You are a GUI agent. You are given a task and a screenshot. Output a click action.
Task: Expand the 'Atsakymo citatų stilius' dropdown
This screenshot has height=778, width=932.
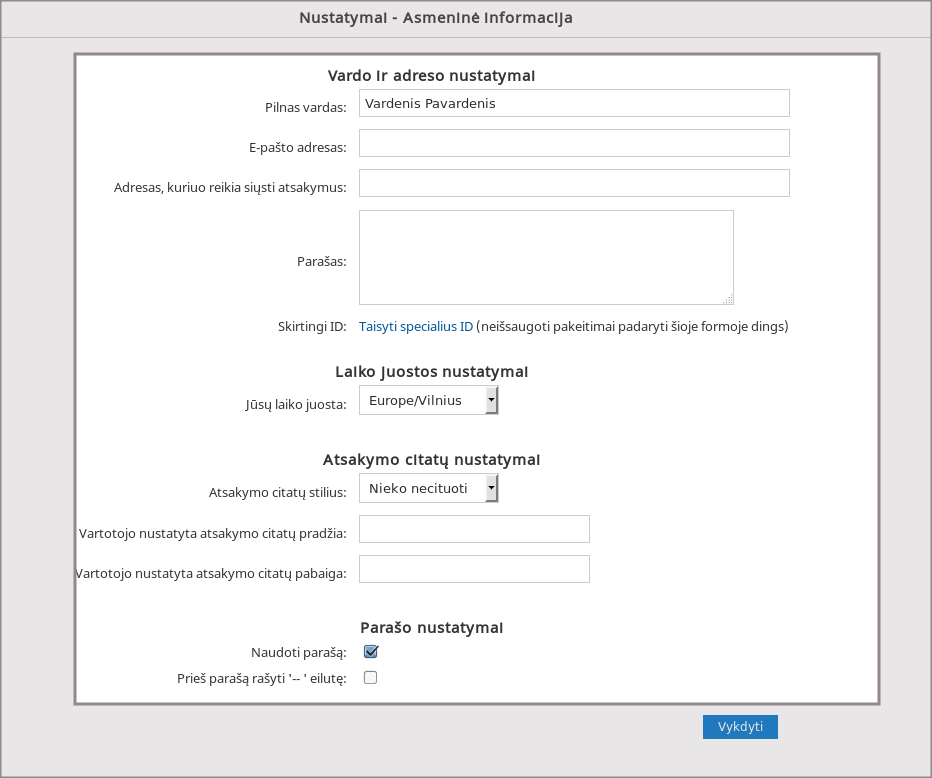click(428, 489)
